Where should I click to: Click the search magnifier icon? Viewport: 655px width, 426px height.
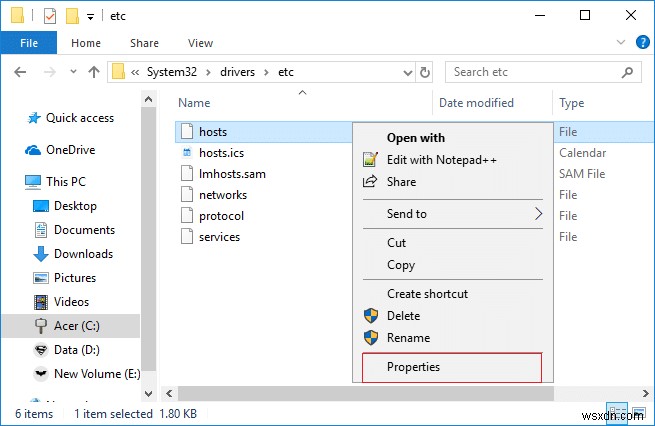click(x=627, y=72)
